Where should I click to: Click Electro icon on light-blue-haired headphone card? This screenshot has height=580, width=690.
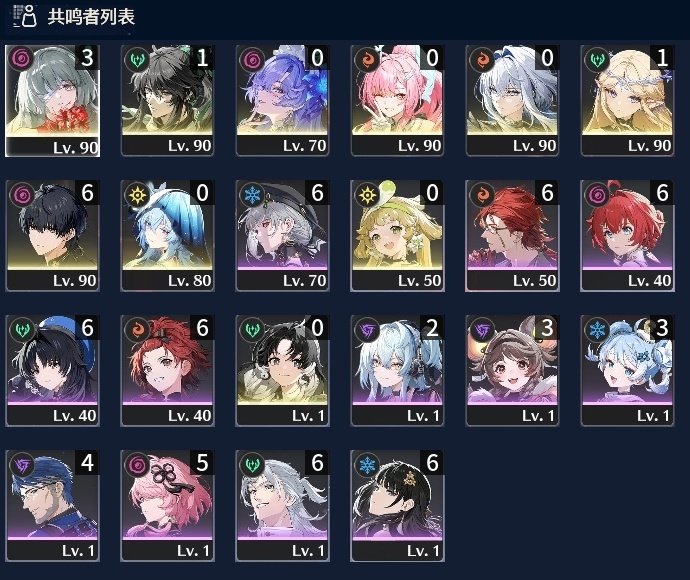tap(367, 329)
